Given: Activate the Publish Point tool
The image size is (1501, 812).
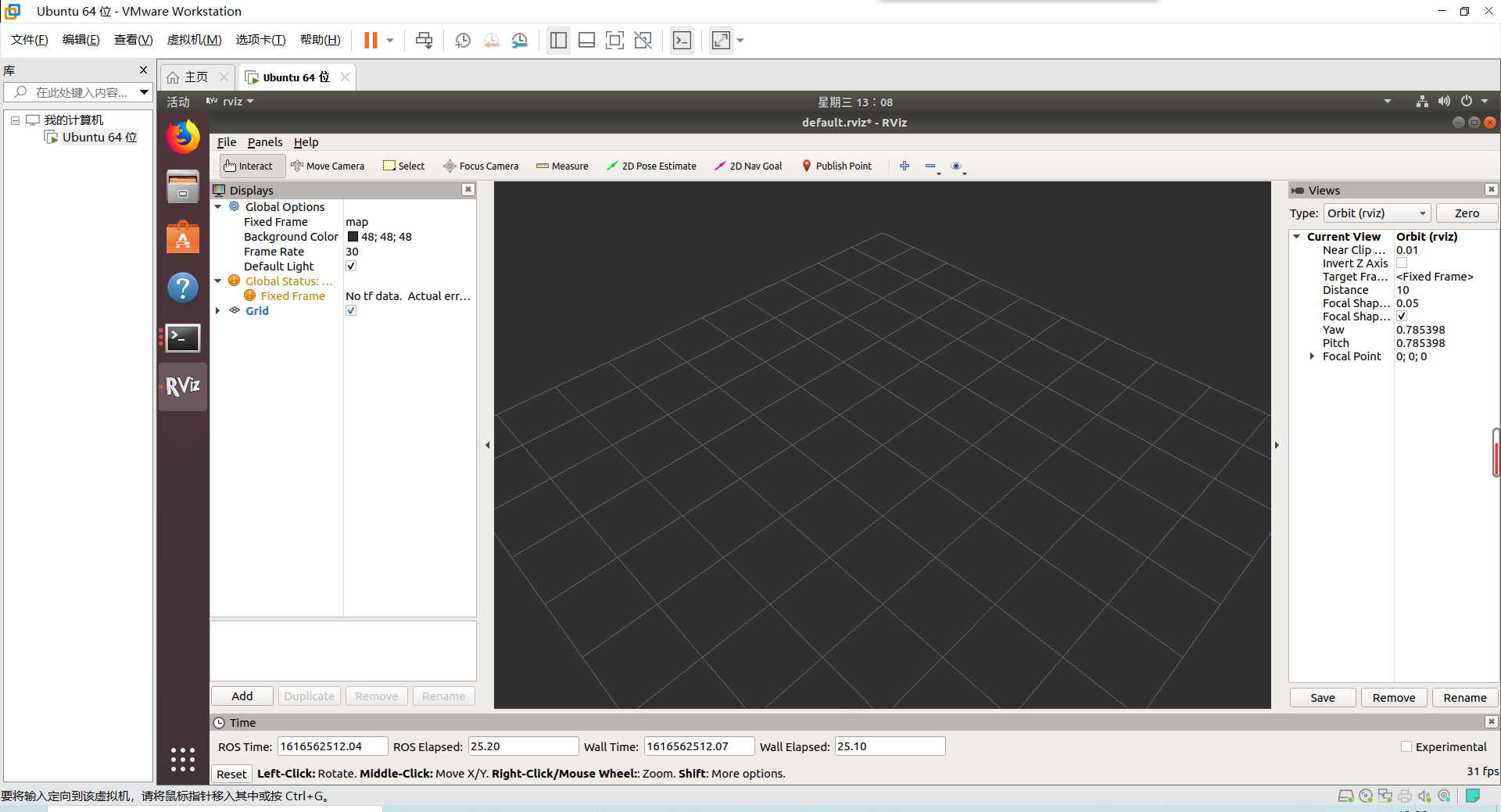Looking at the screenshot, I should (836, 166).
